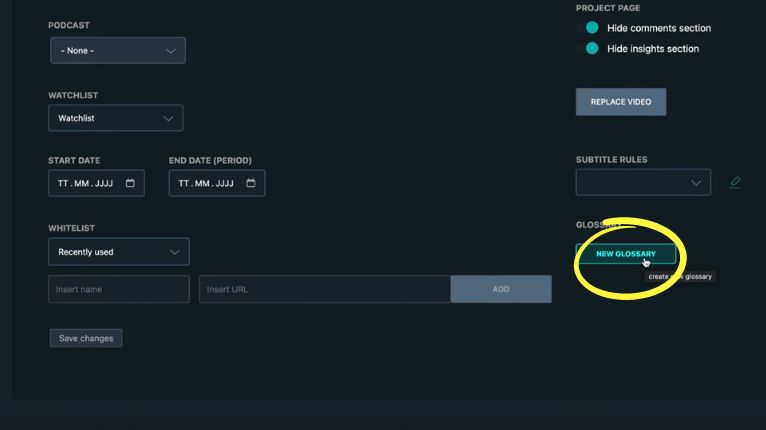Focus the Insert name text field
The image size is (766, 430).
point(118,289)
